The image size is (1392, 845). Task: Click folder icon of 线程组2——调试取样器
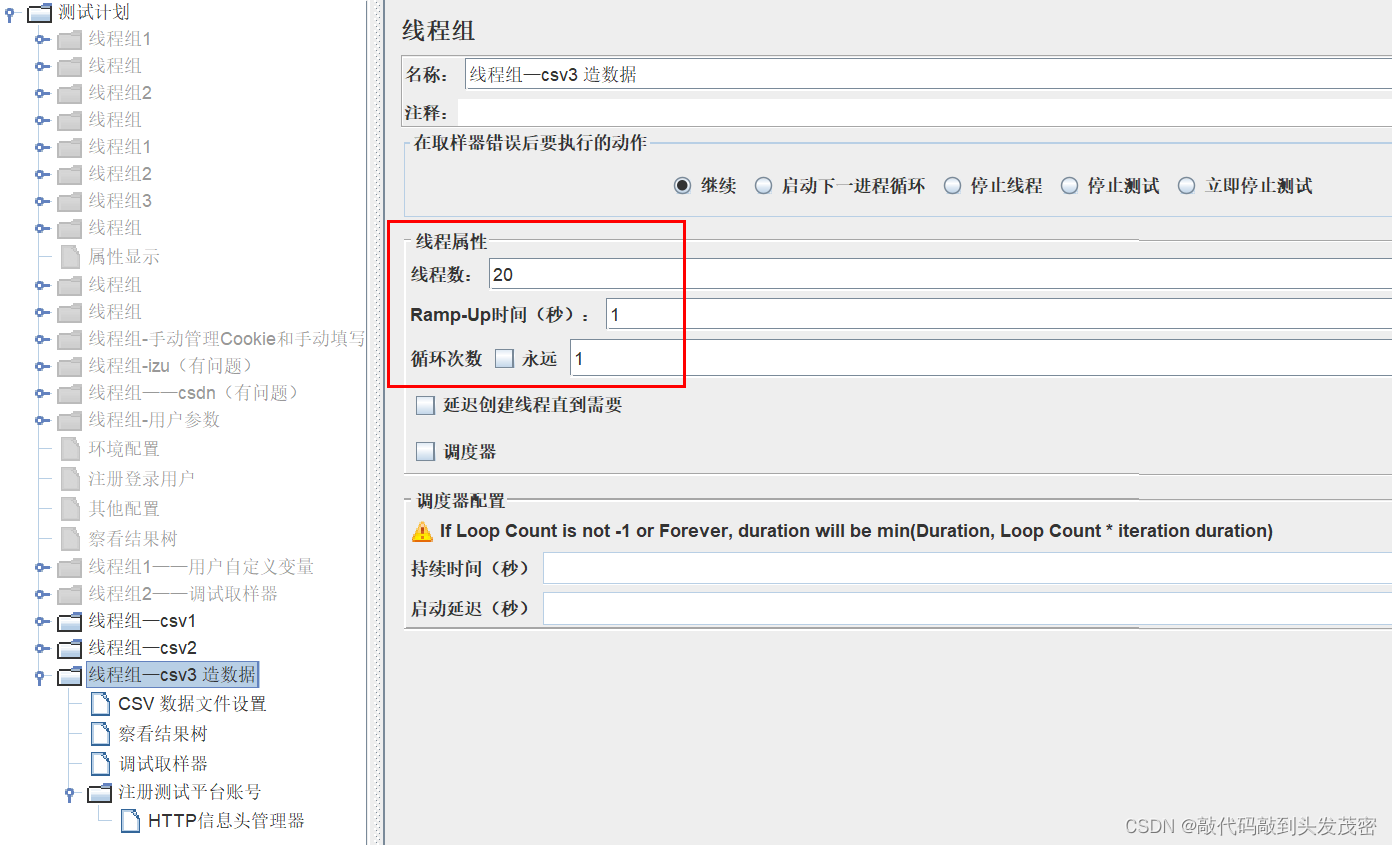pos(69,595)
